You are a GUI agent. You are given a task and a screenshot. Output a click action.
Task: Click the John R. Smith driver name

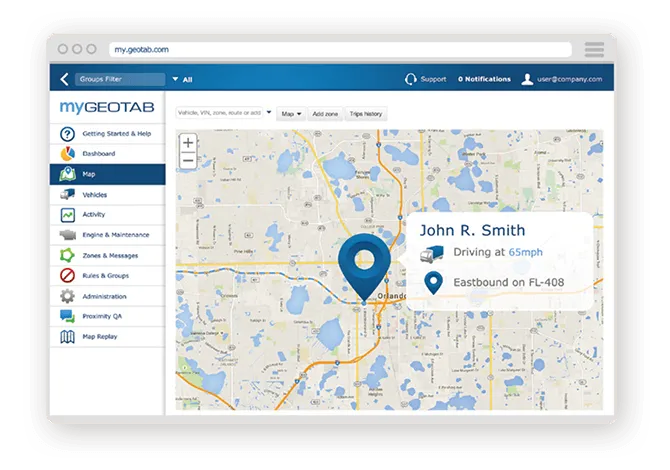pos(472,230)
